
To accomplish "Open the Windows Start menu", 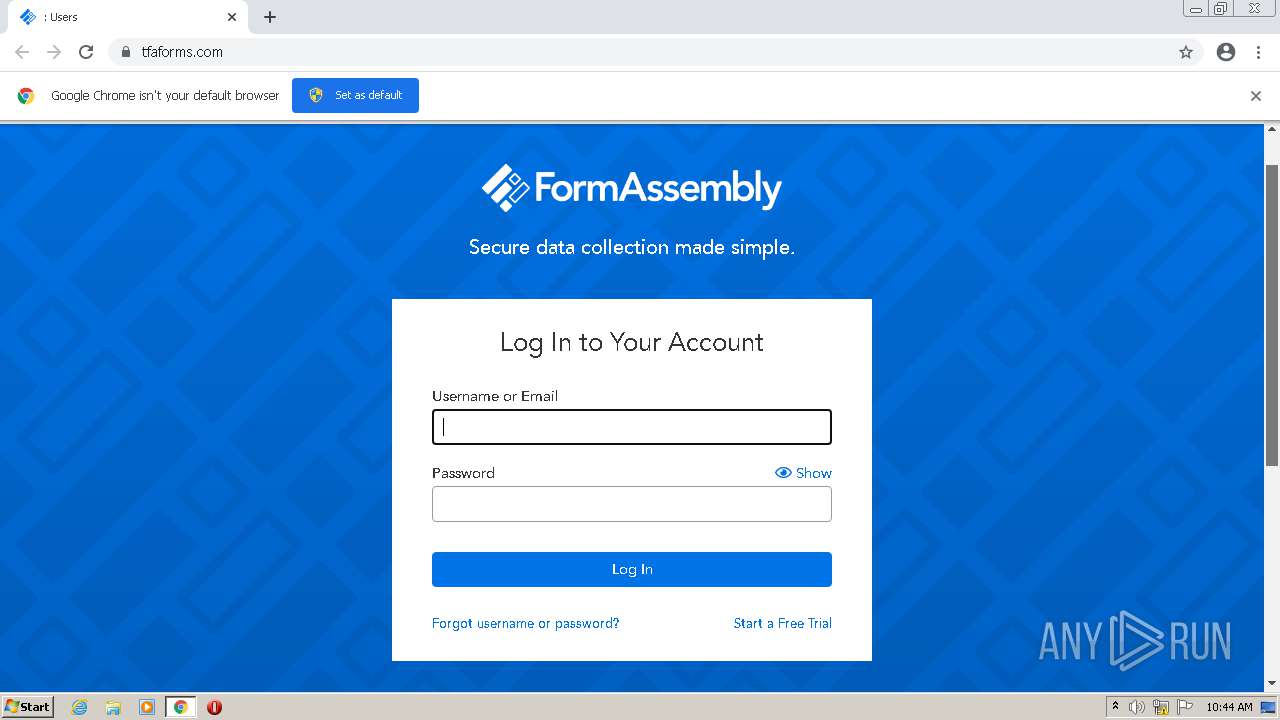I will pyautogui.click(x=28, y=707).
